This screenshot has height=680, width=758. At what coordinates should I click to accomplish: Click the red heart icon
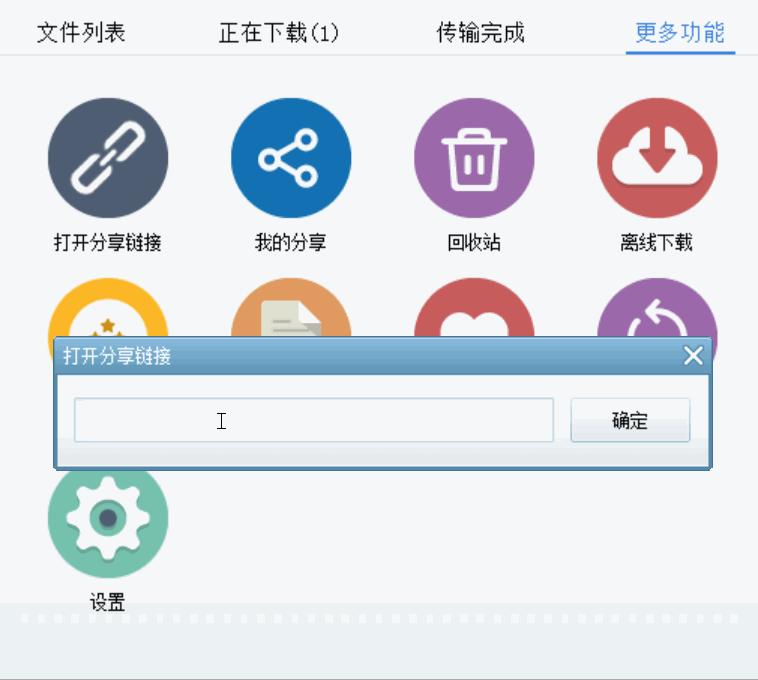point(474,308)
